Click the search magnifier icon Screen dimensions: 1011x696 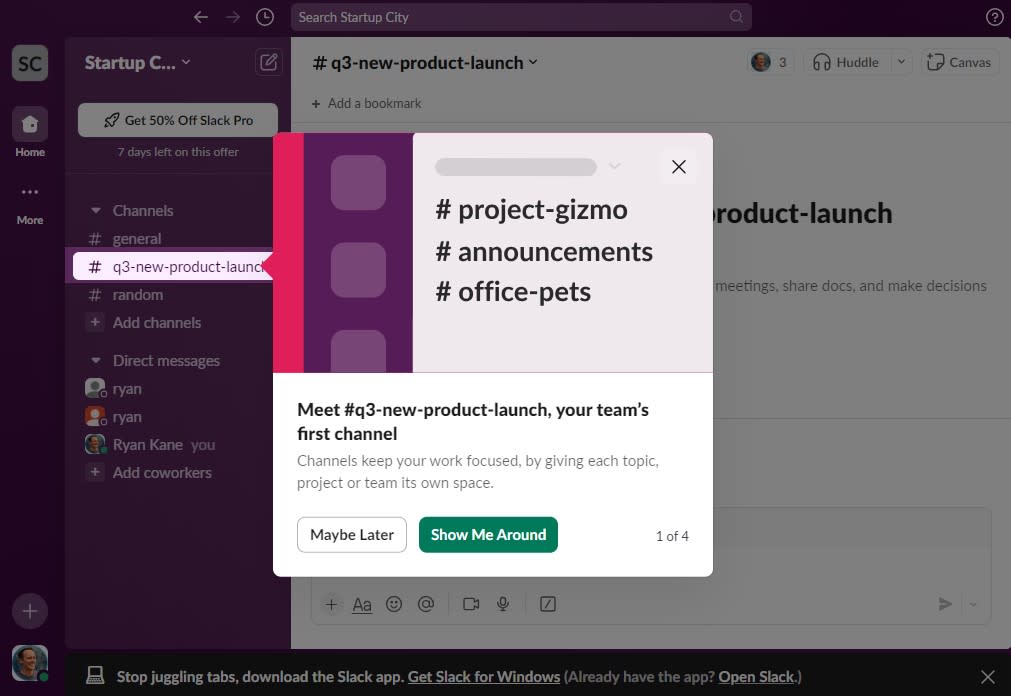[736, 17]
